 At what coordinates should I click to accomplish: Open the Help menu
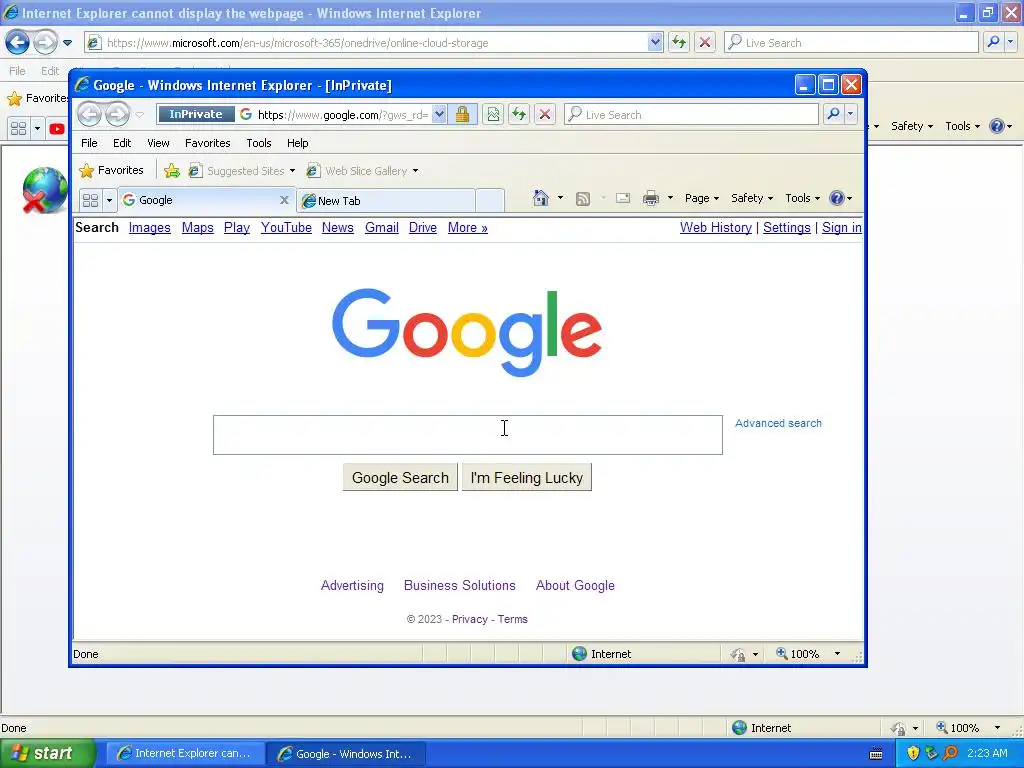coord(297,143)
